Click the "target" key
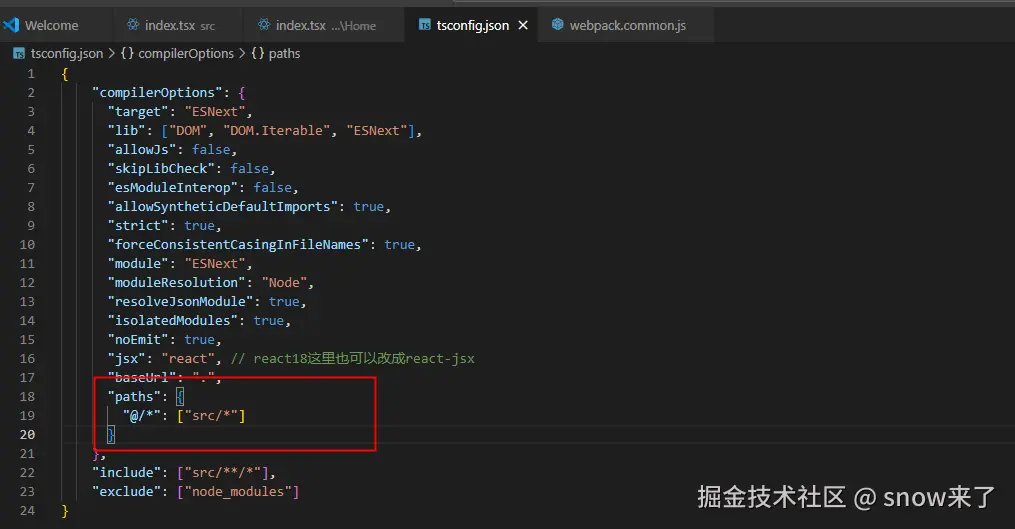The height and width of the screenshot is (529, 1015). [139, 111]
